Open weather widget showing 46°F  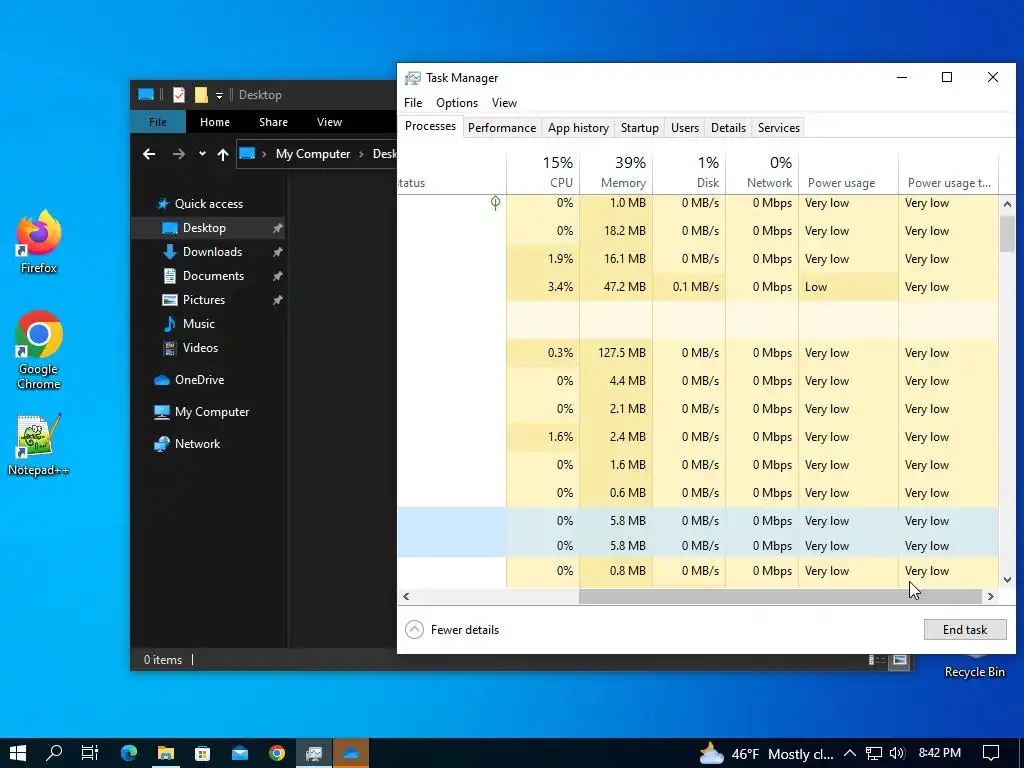point(766,754)
